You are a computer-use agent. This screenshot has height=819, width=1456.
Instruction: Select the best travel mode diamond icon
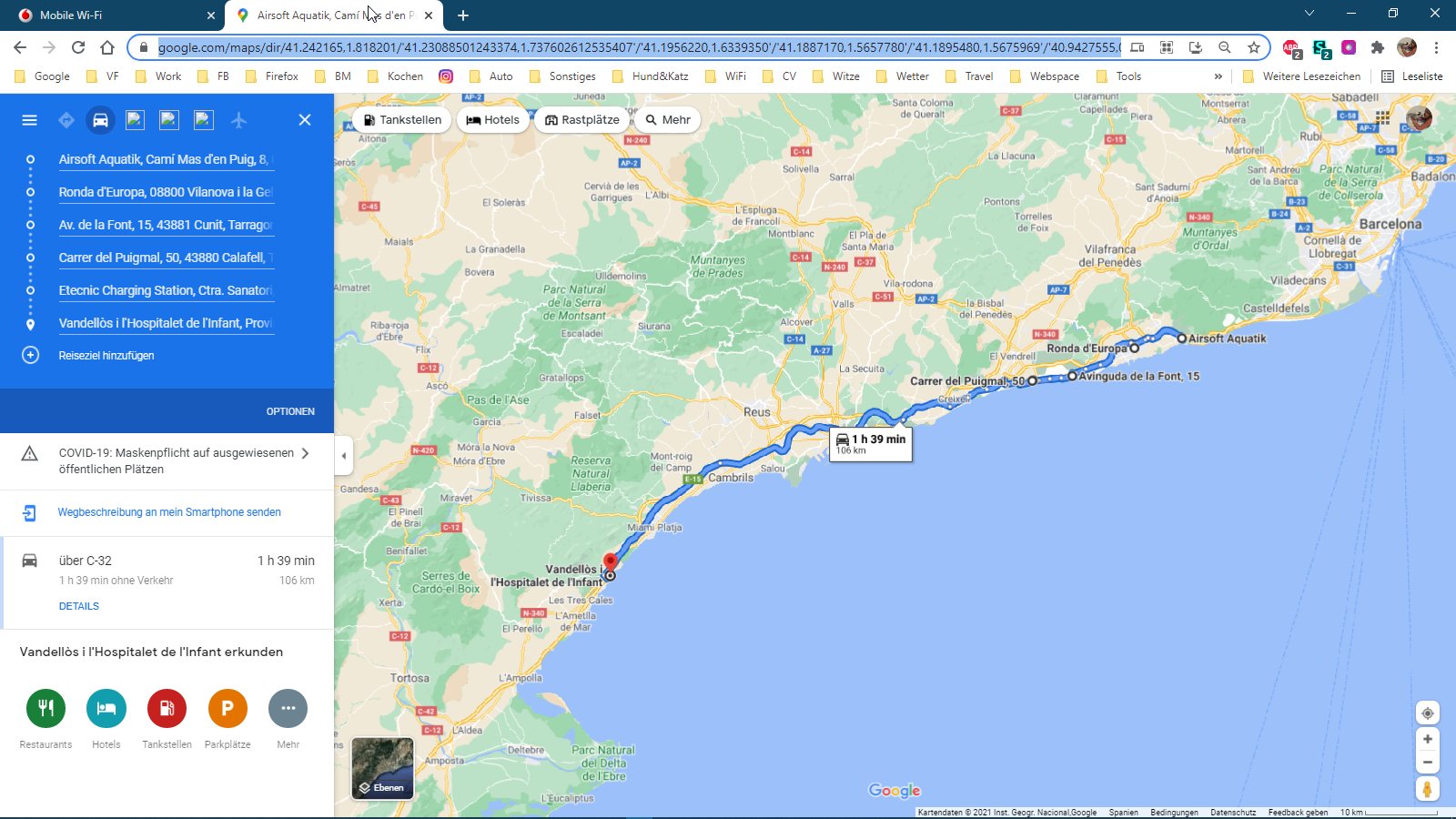(66, 120)
